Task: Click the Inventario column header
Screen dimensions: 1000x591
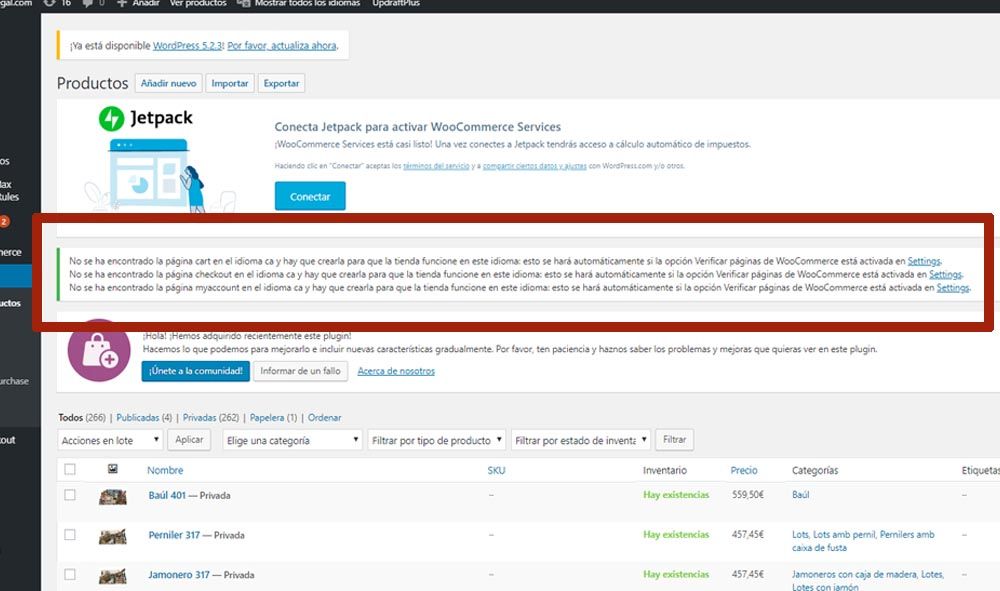Action: coord(665,470)
